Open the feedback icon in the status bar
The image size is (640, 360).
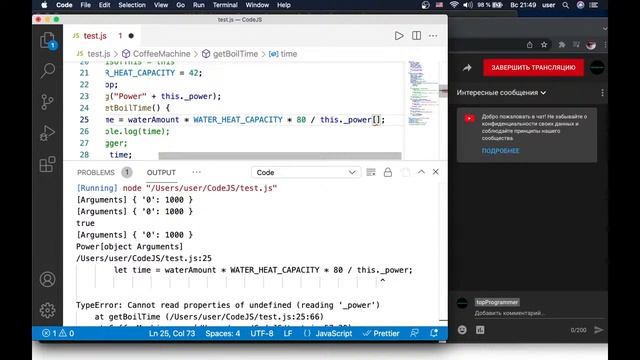pyautogui.click(x=414, y=333)
